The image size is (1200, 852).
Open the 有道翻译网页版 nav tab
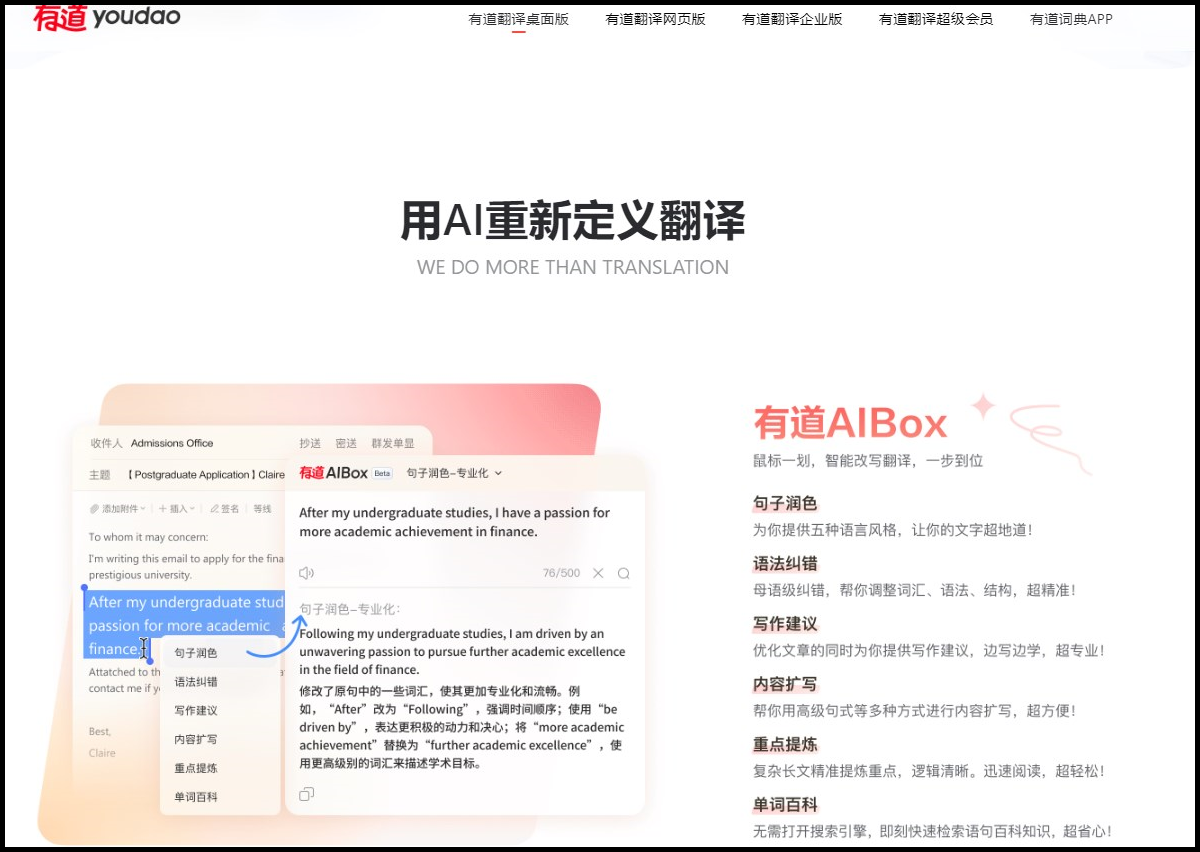[655, 19]
